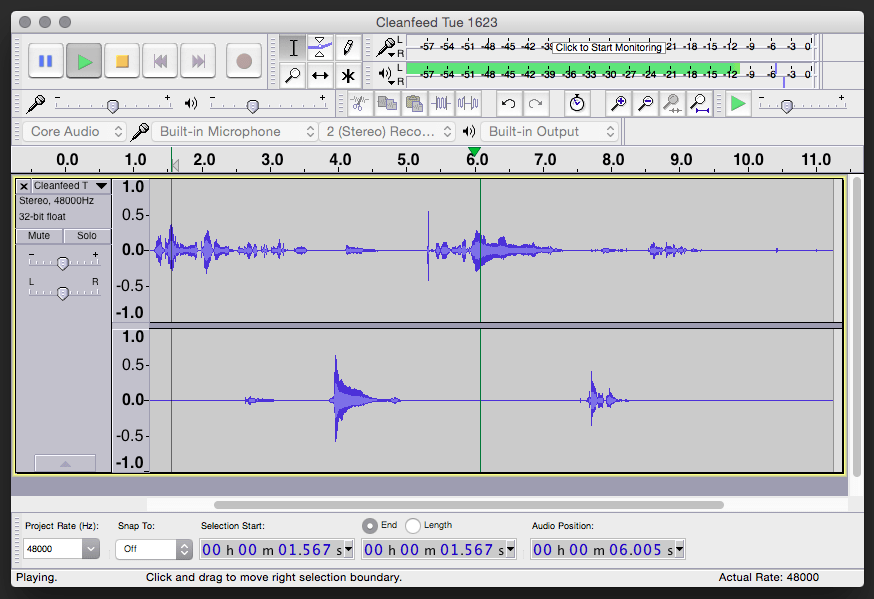
Task: Mute the Cleanfeed track
Action: point(39,236)
